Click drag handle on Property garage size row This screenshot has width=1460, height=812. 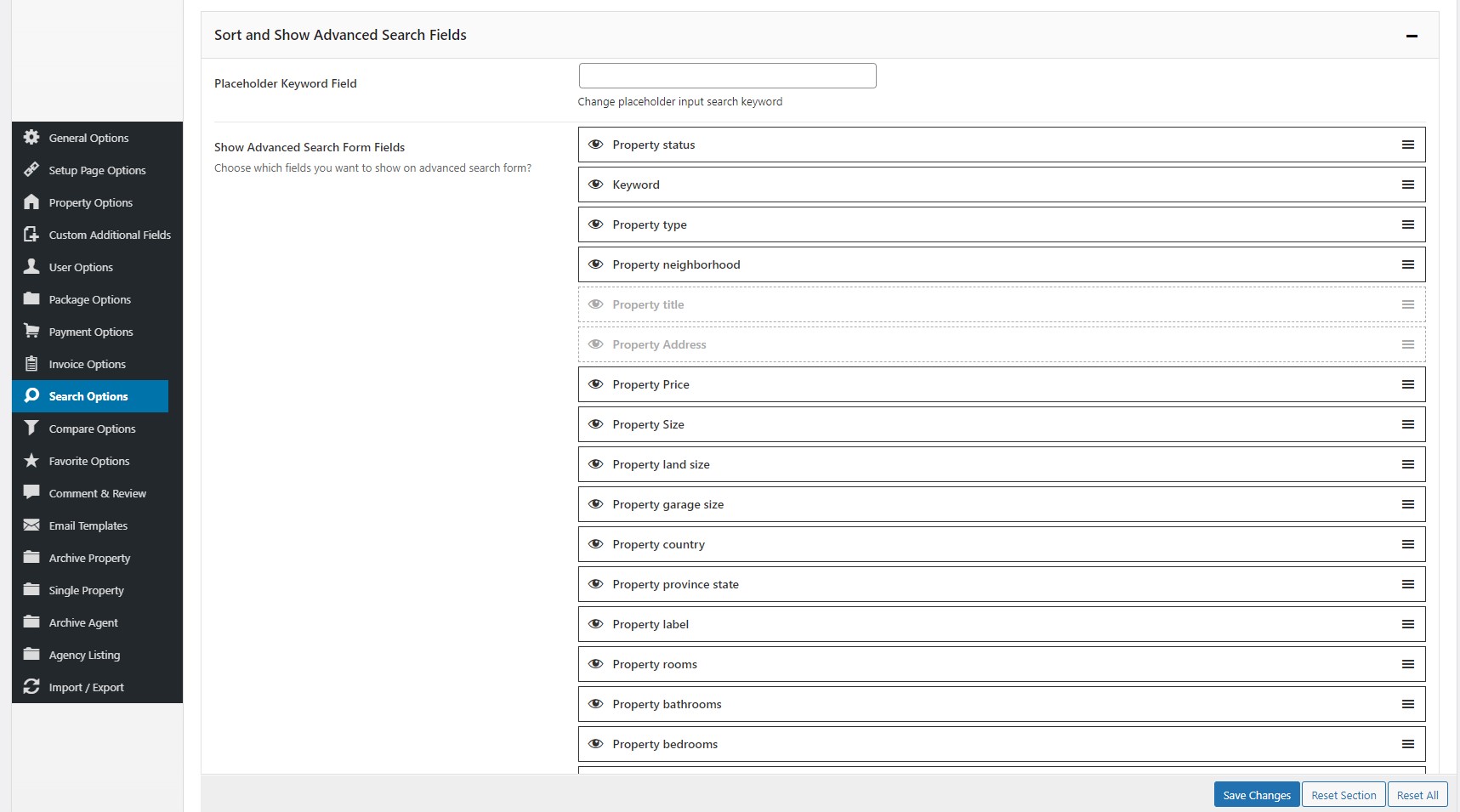1408,504
